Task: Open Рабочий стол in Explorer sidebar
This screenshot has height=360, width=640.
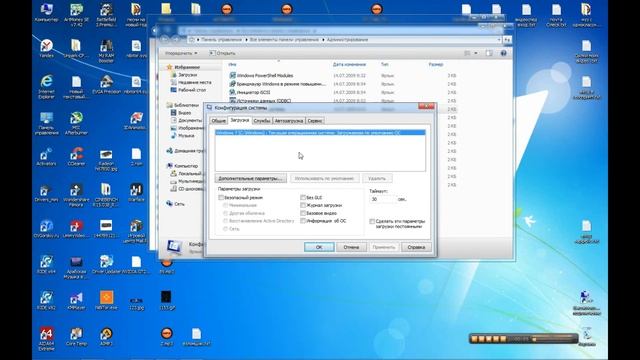Action: [188, 90]
